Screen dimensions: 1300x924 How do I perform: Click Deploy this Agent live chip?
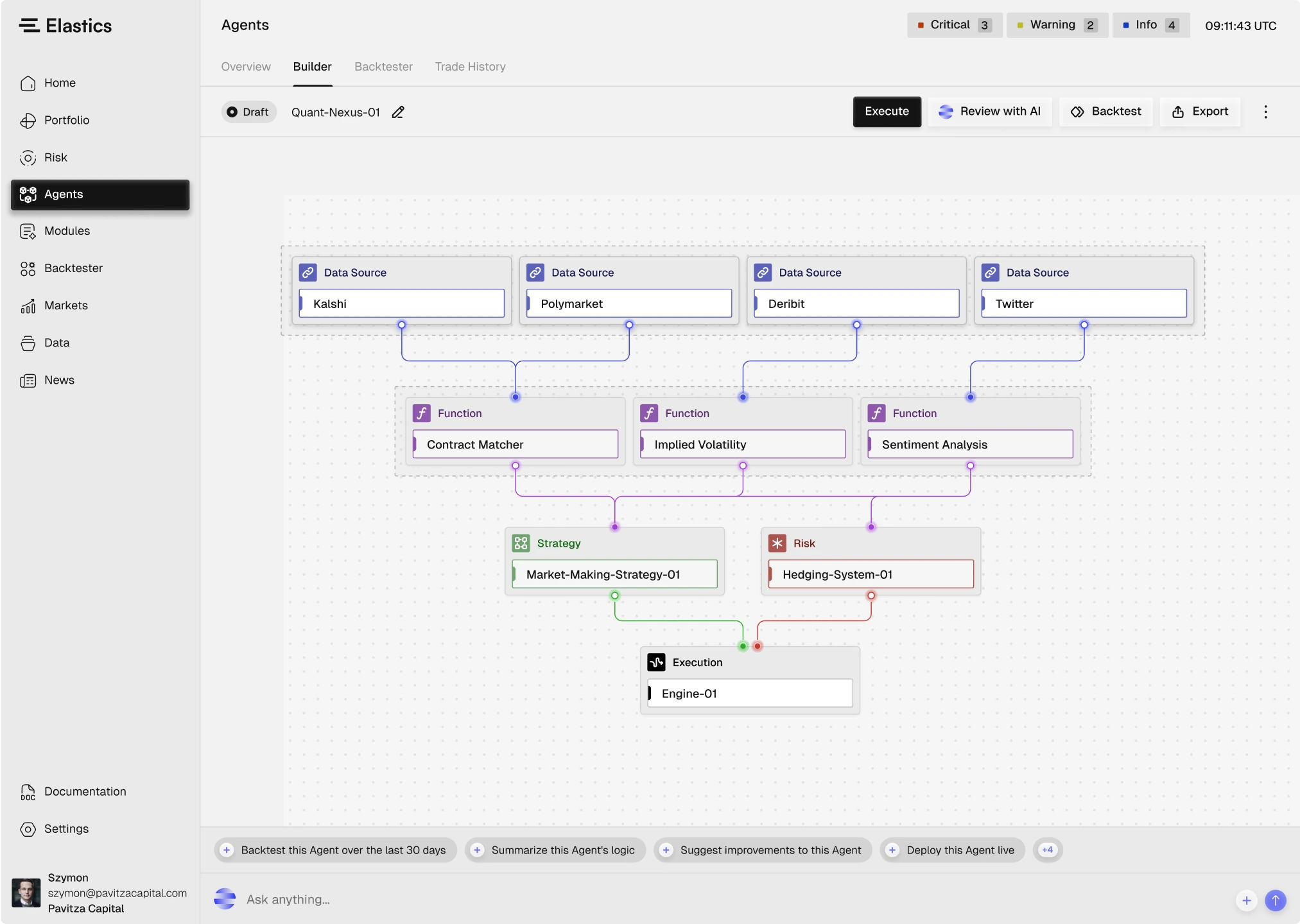pos(953,850)
